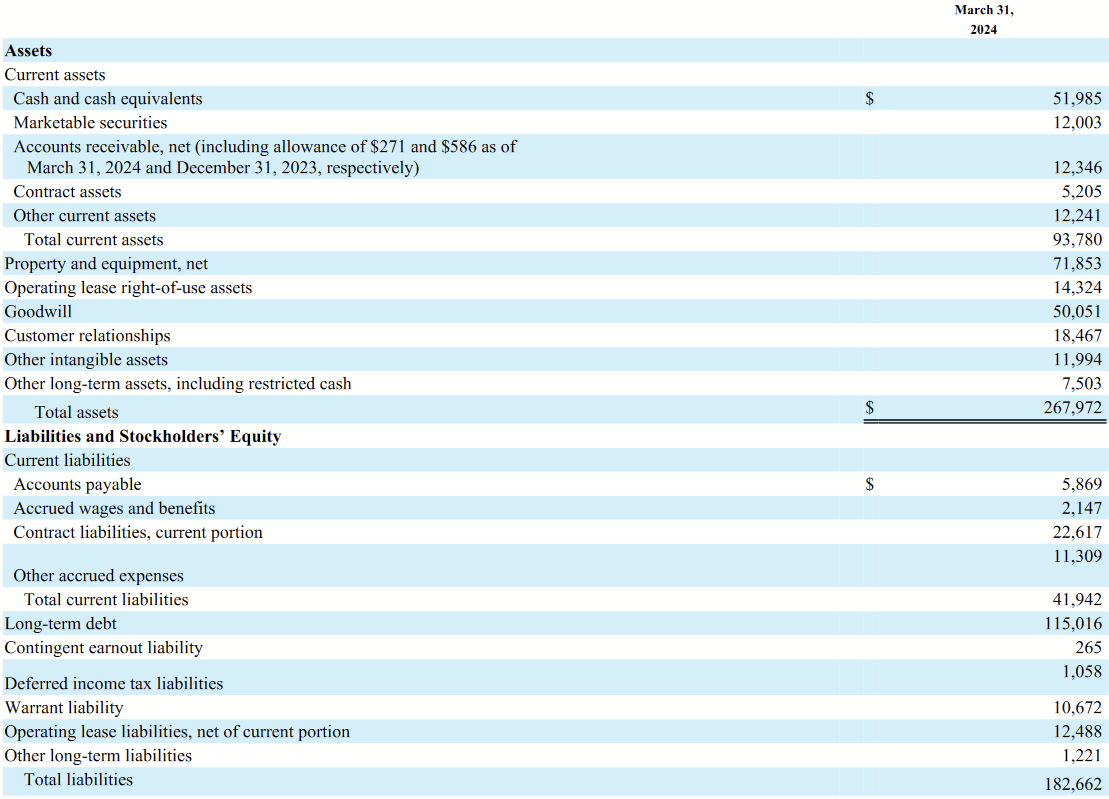Select the value 22,617

1076,532
